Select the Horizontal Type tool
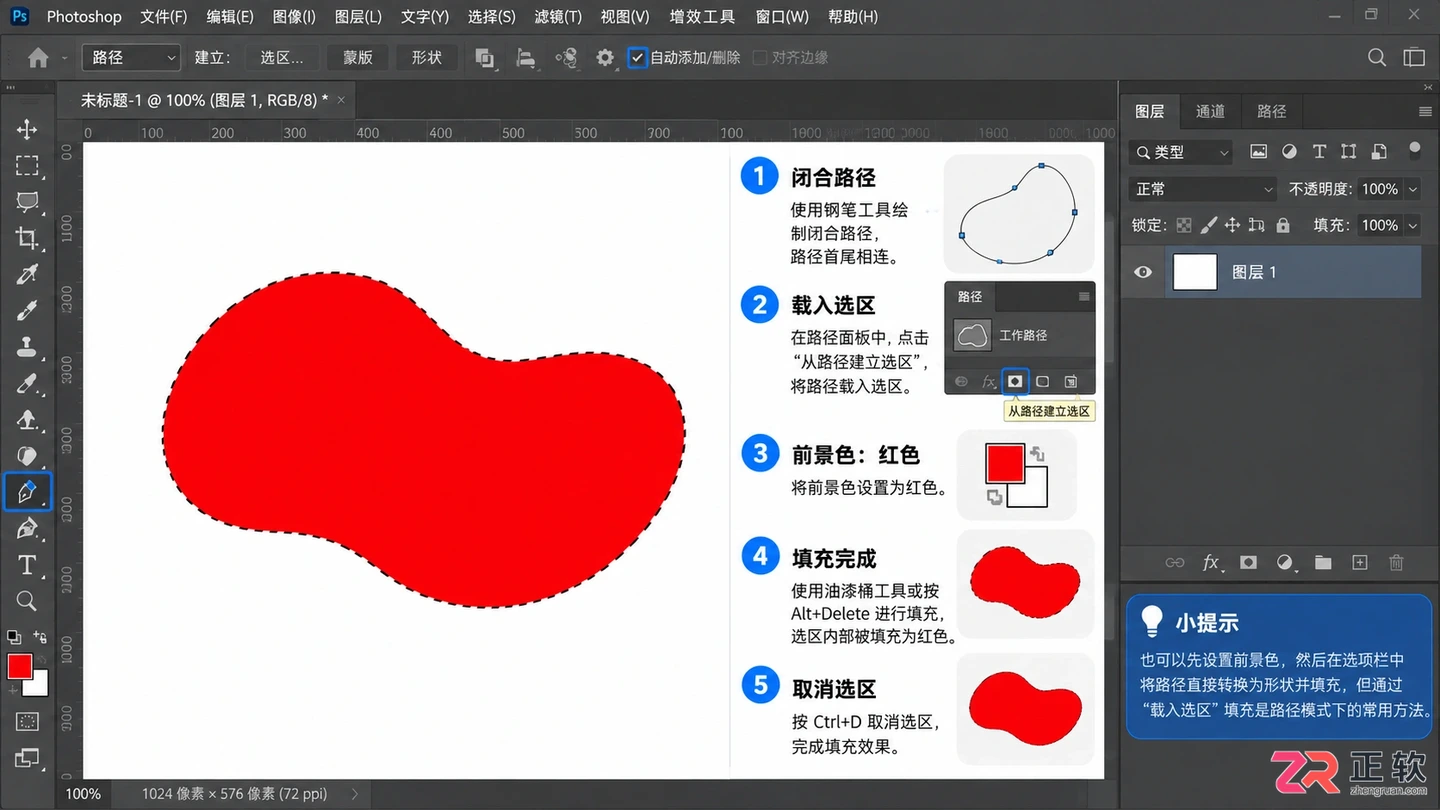 tap(27, 565)
